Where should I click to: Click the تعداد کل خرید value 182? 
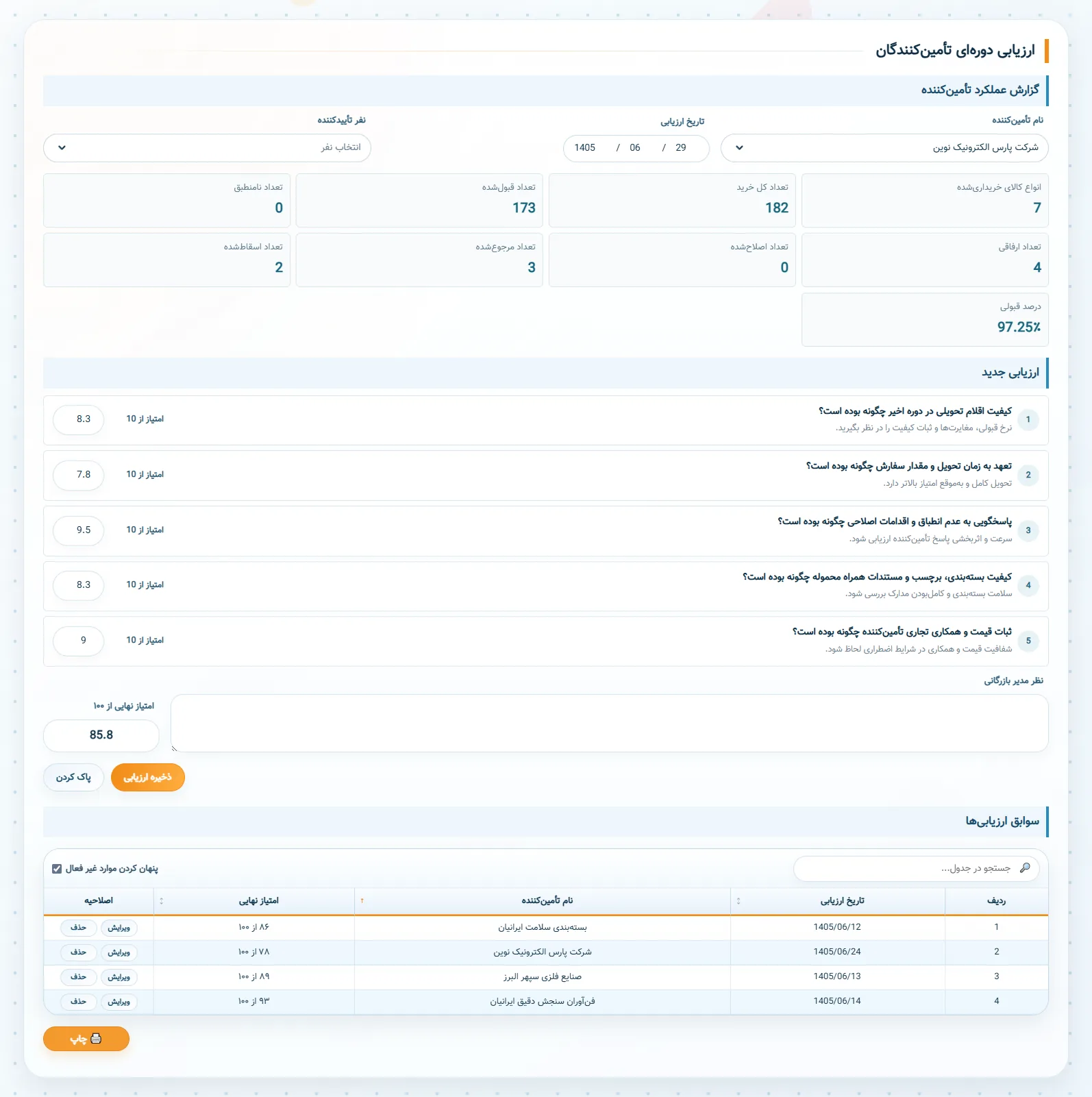pos(777,208)
